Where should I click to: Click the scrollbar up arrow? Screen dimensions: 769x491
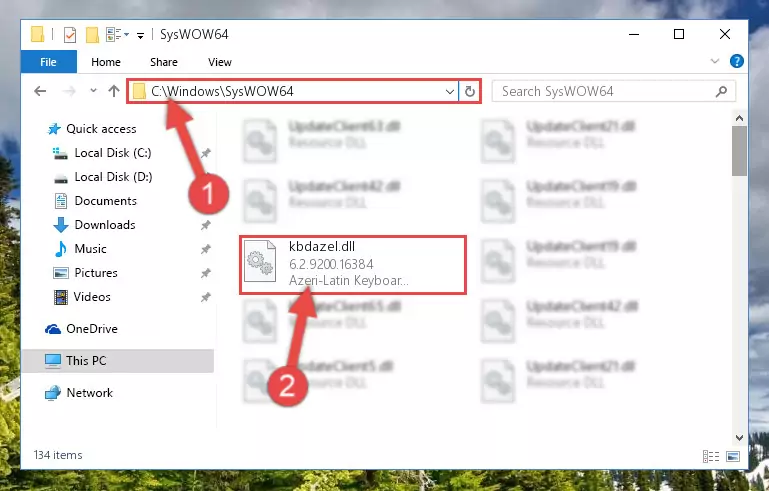(x=739, y=118)
